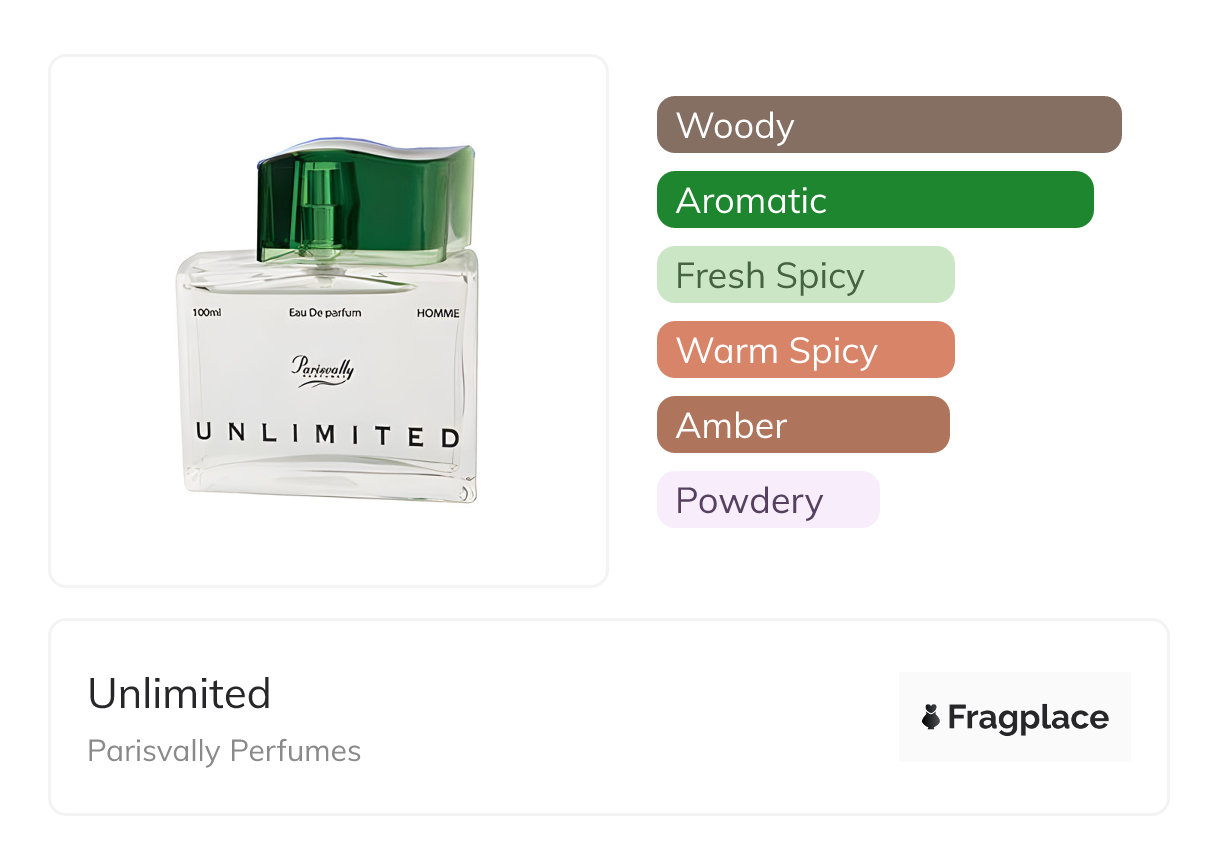Select the Woody accord bar
Image resolution: width=1218 pixels, height=864 pixels.
889,125
